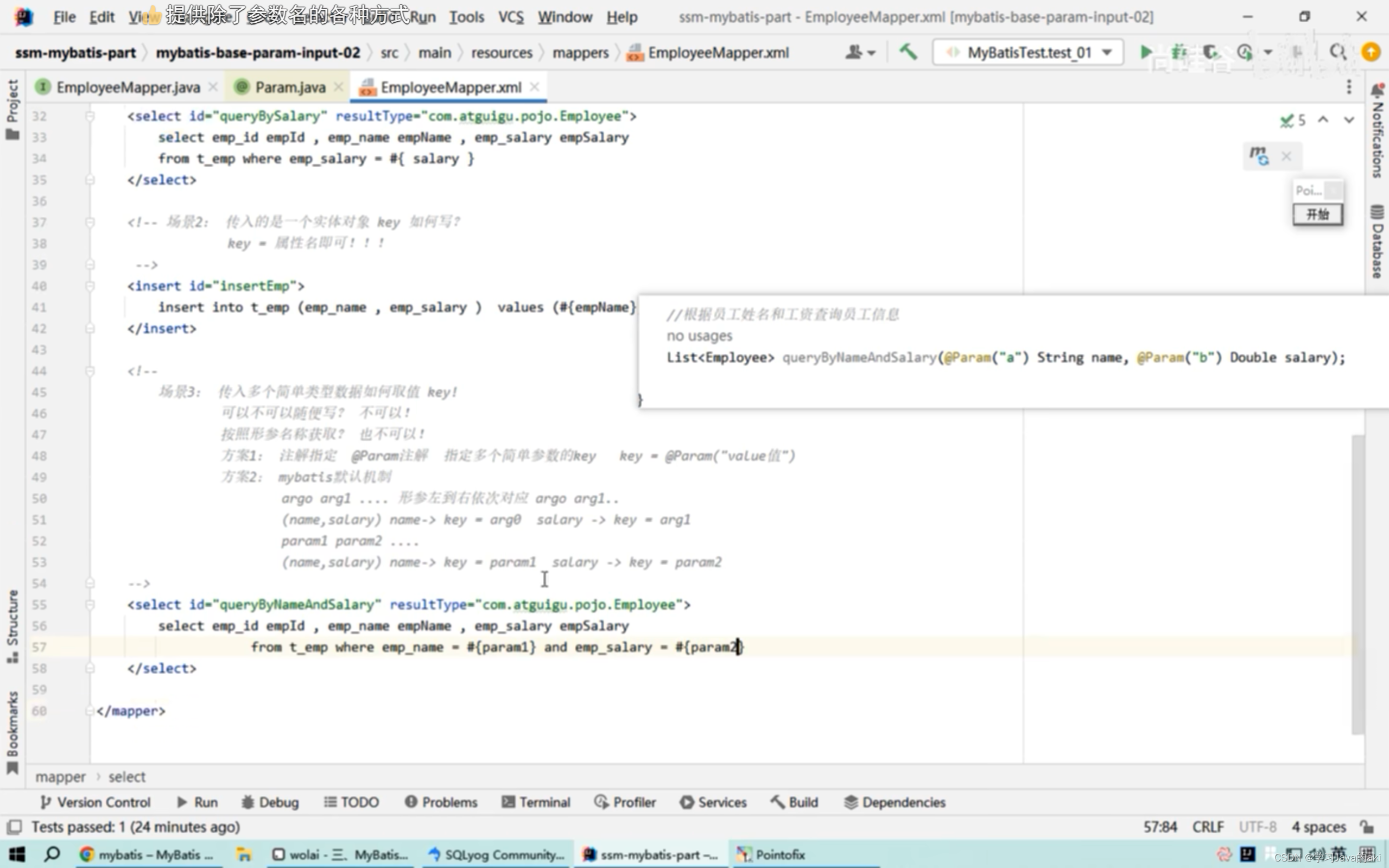
Task: Open Search Everywhere magnifier icon
Action: point(1337,52)
